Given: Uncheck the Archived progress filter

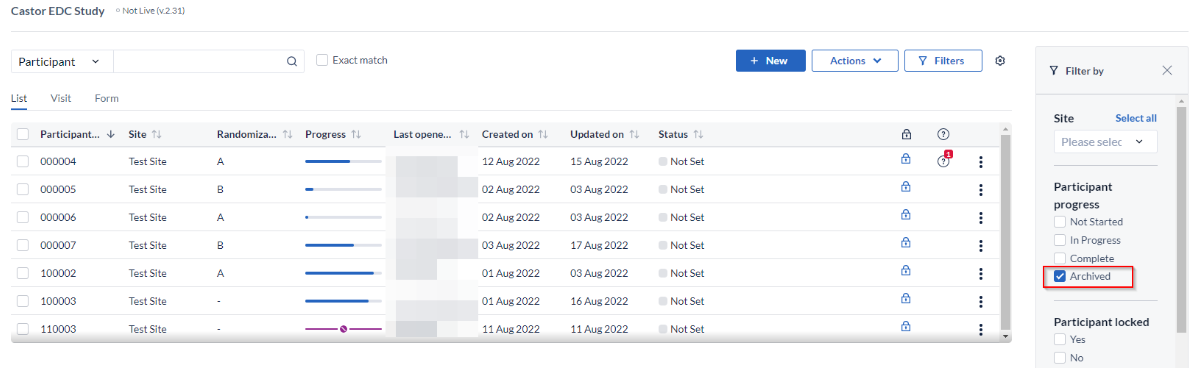Looking at the screenshot, I should pos(1061,276).
